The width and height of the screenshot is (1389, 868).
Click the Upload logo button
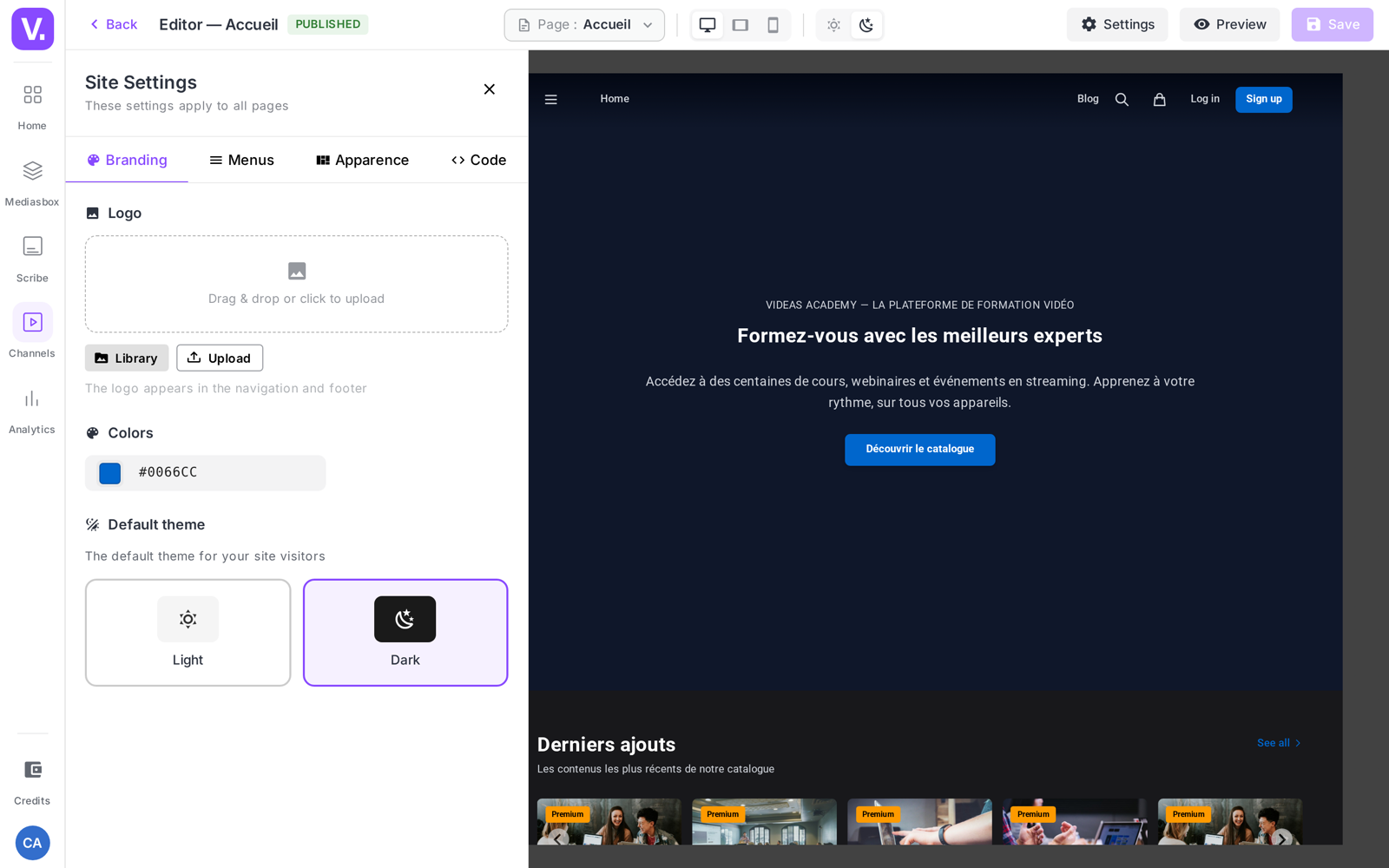click(x=220, y=358)
